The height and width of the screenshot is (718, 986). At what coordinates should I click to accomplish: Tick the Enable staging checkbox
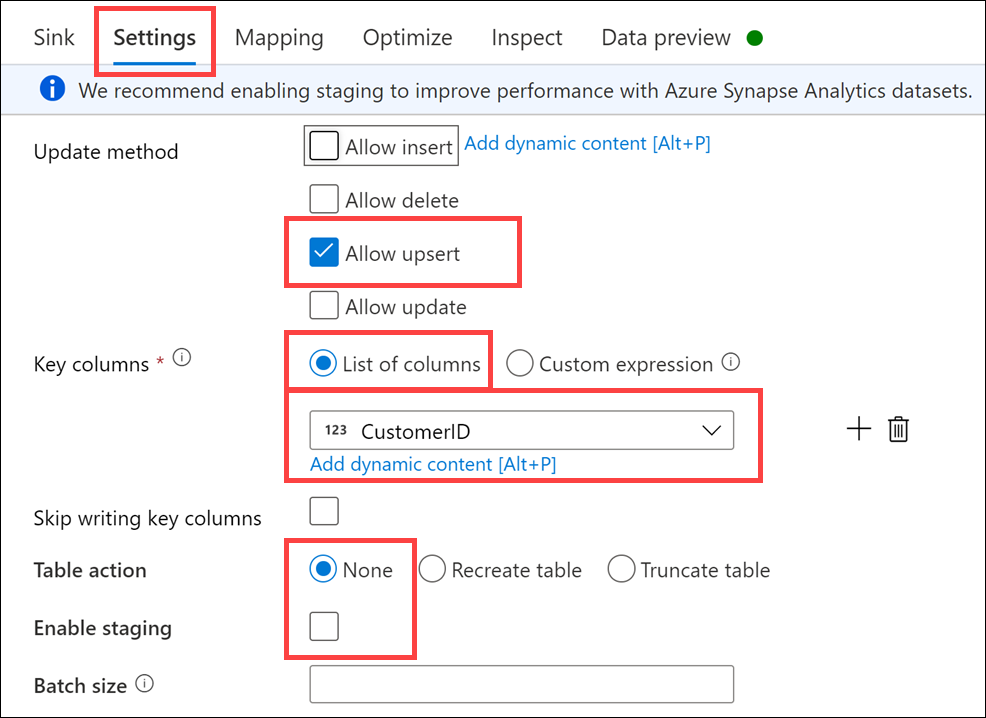pyautogui.click(x=324, y=626)
